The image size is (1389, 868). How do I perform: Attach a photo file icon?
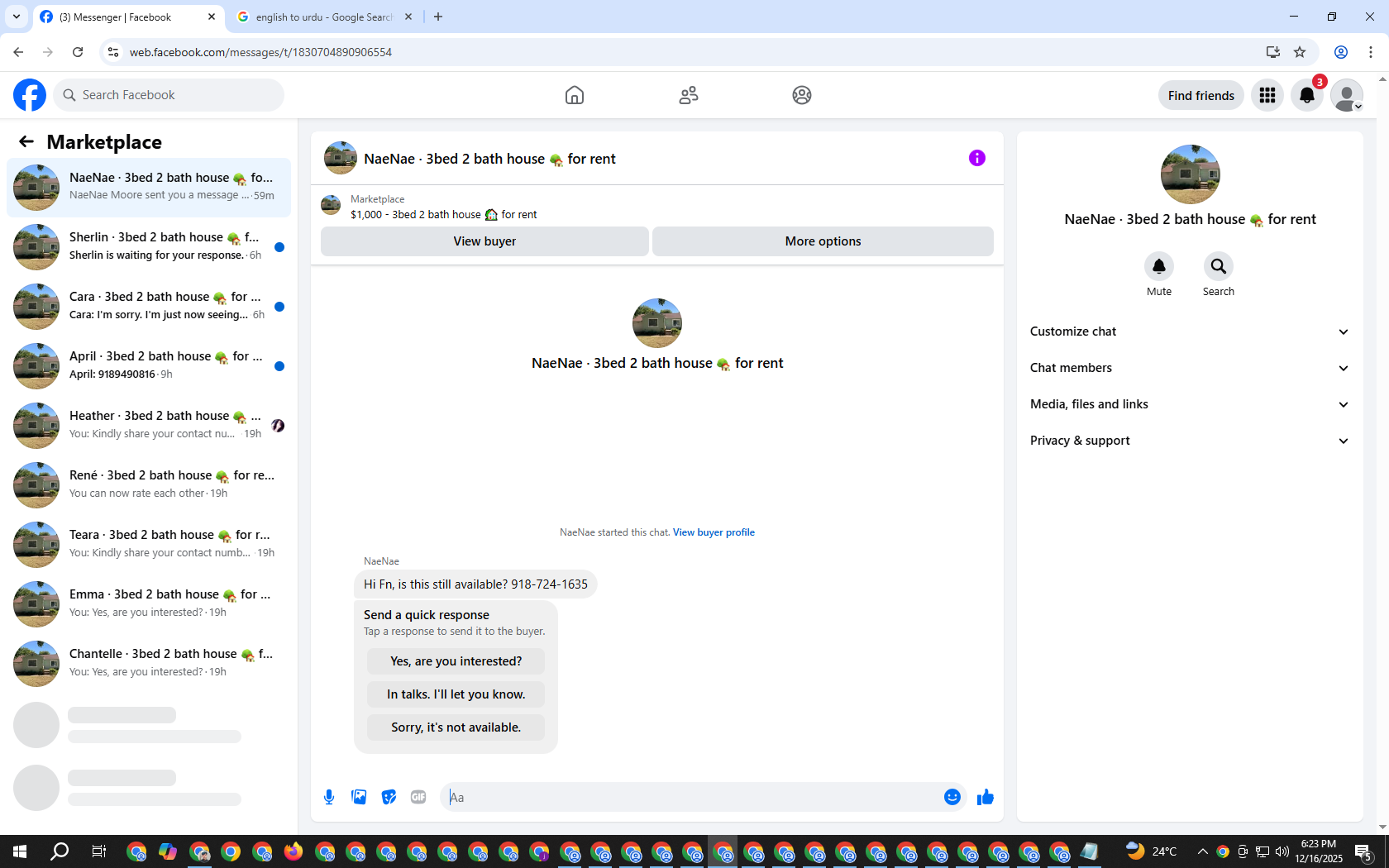click(359, 797)
